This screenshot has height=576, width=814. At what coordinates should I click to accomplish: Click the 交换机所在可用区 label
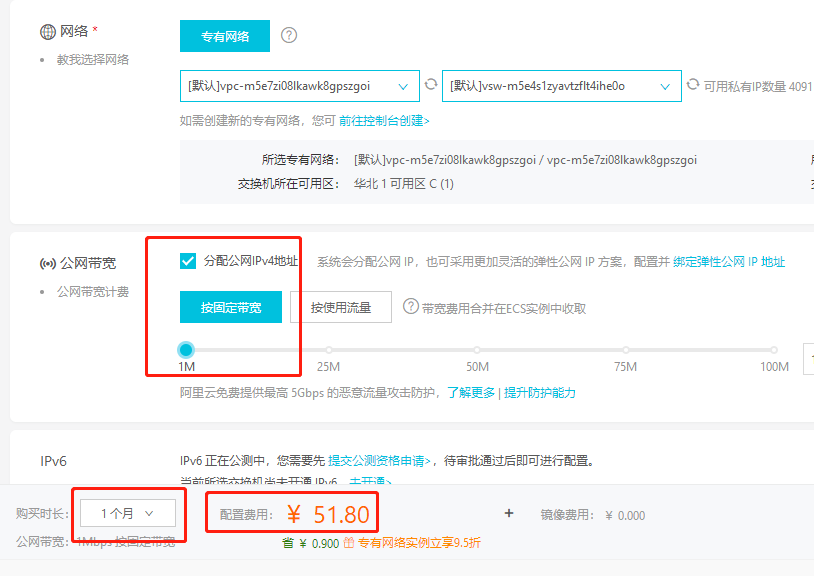289,184
